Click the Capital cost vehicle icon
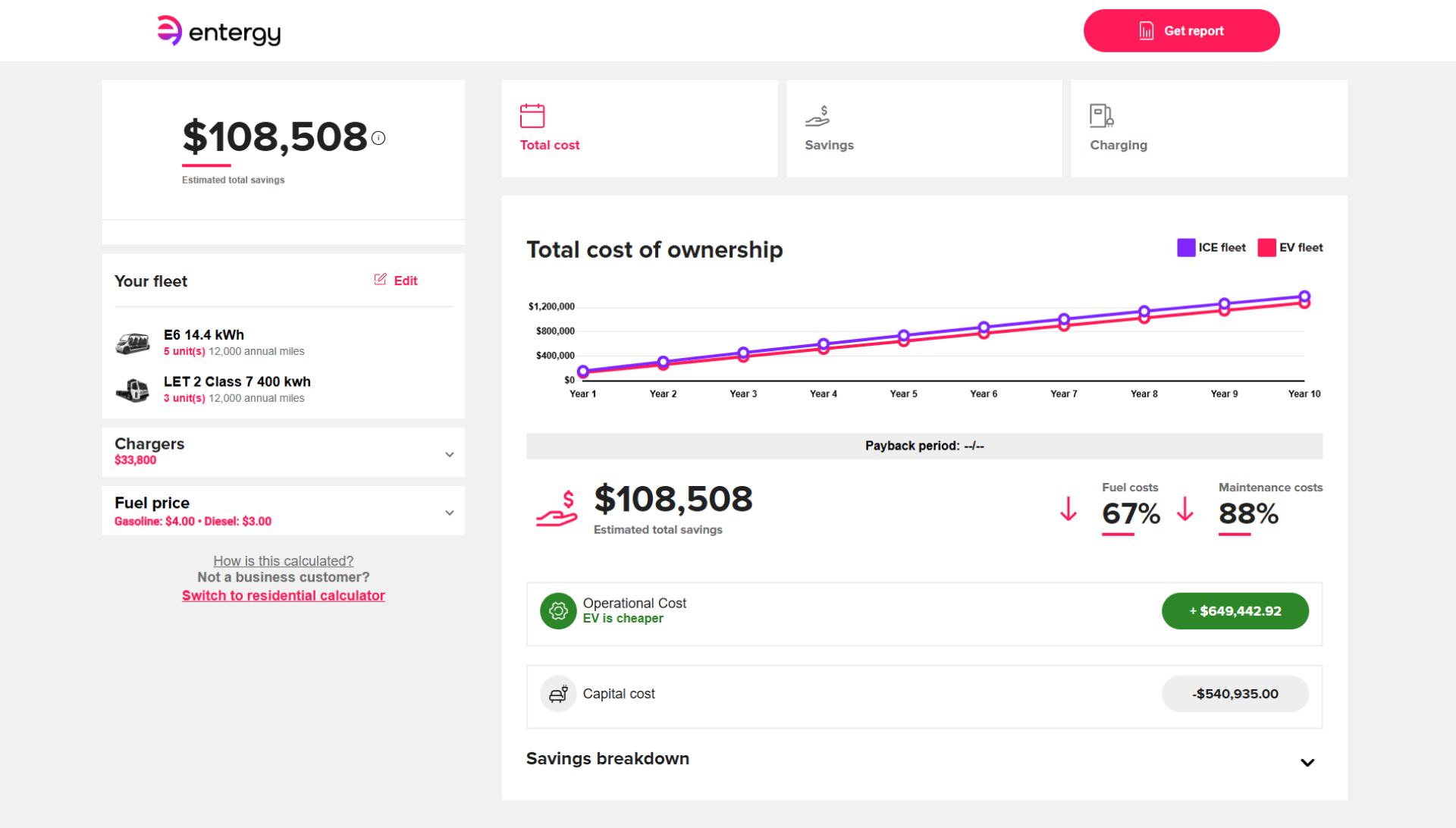The image size is (1456, 828). tap(558, 694)
